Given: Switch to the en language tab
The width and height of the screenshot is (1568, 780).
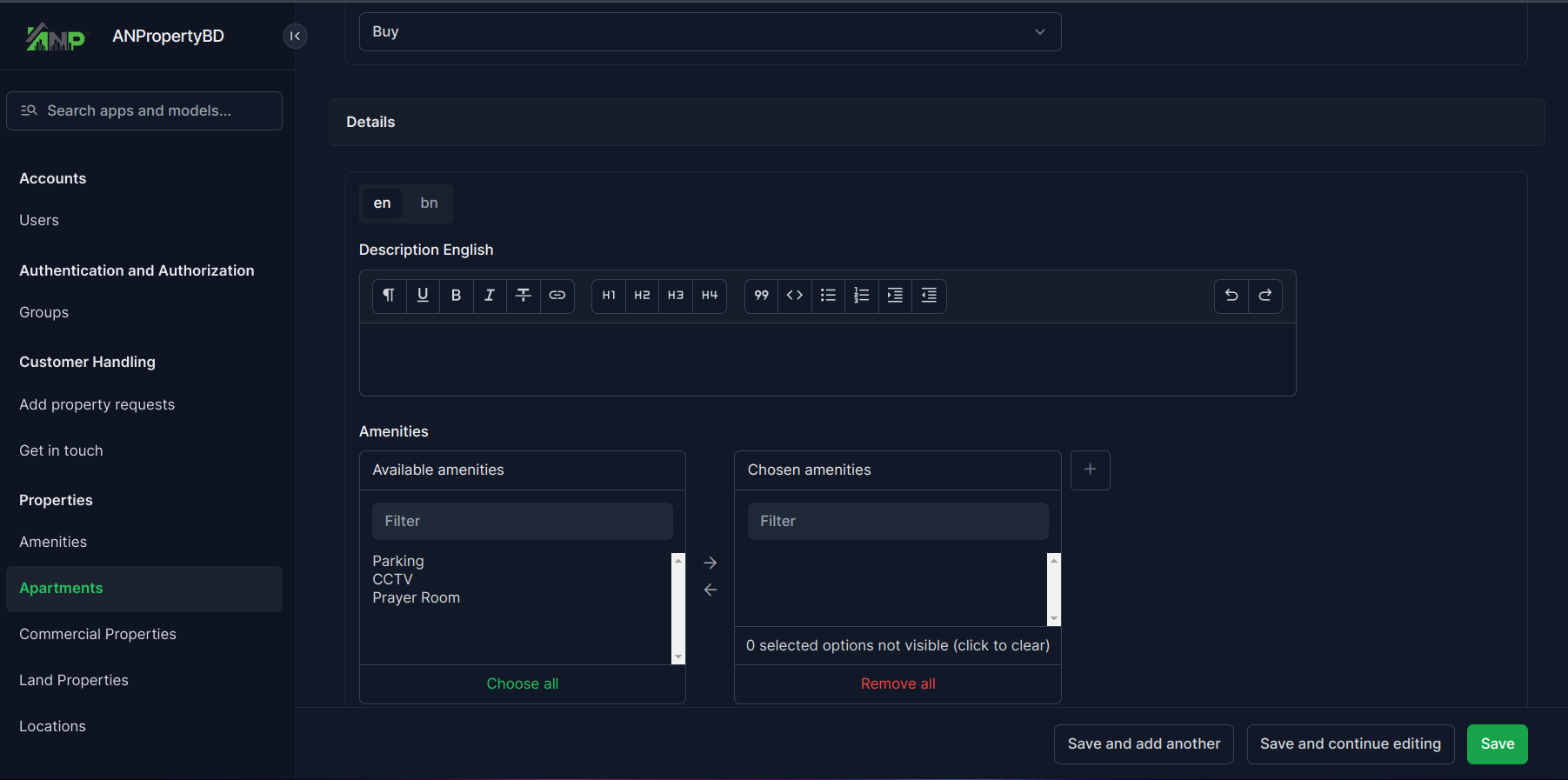Looking at the screenshot, I should point(382,203).
